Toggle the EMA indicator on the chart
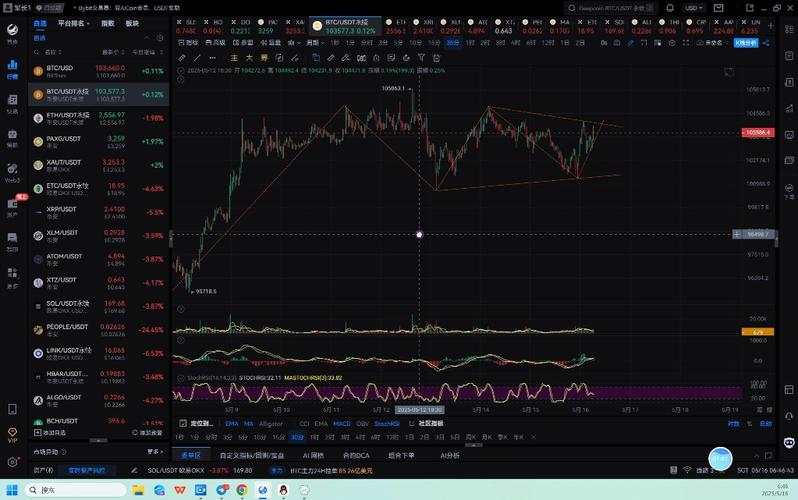Screen dimensions: 798x500 pyautogui.click(x=231, y=423)
